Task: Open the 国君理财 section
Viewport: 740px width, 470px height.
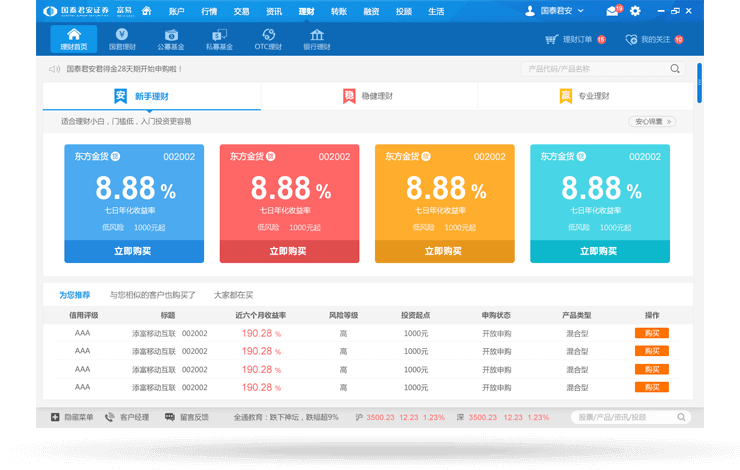Action: (122, 39)
